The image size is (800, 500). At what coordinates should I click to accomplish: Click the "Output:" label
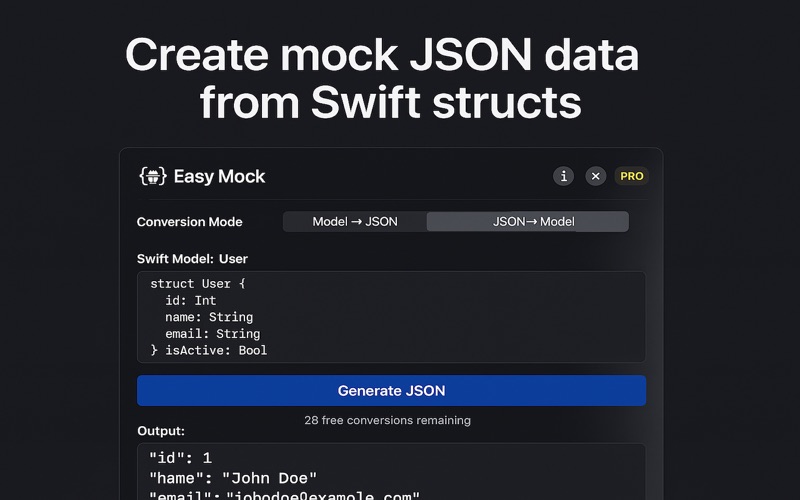pyautogui.click(x=161, y=431)
